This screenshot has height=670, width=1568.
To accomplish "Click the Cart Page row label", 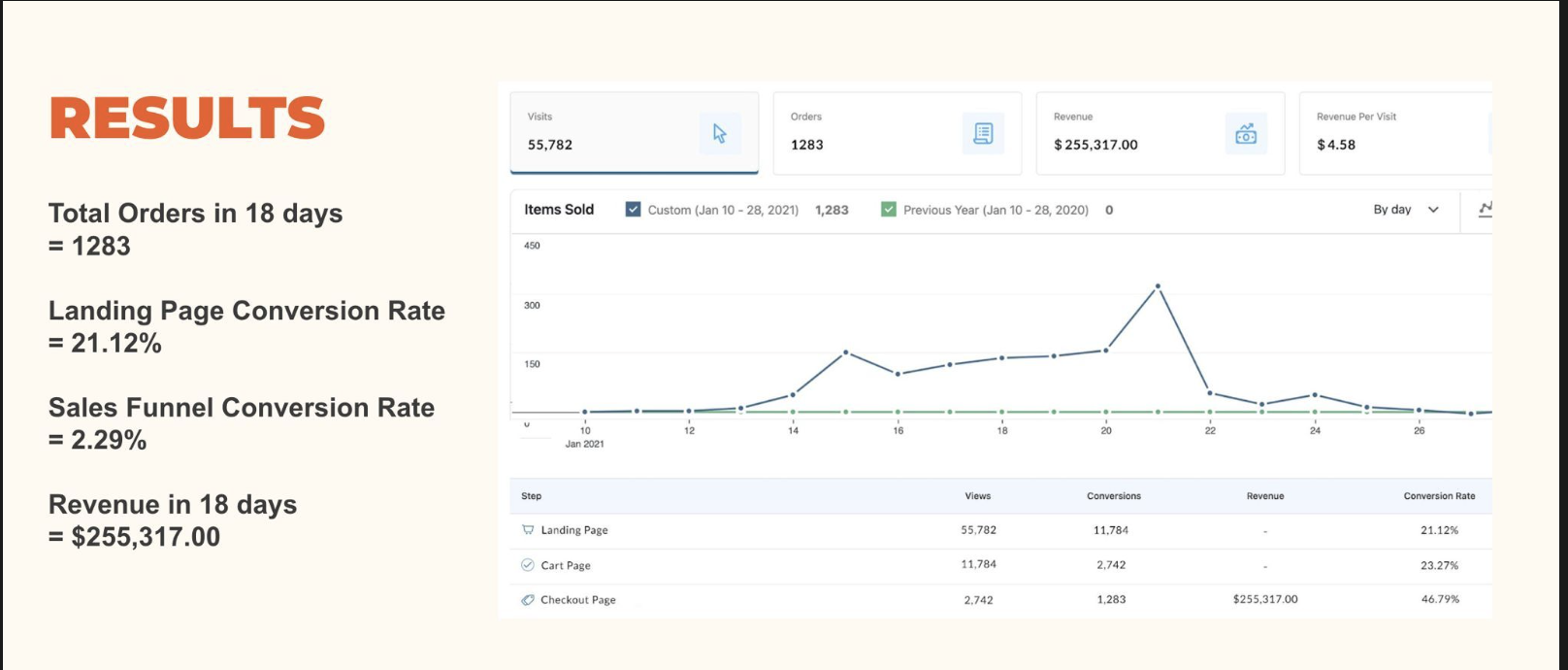I will point(566,565).
